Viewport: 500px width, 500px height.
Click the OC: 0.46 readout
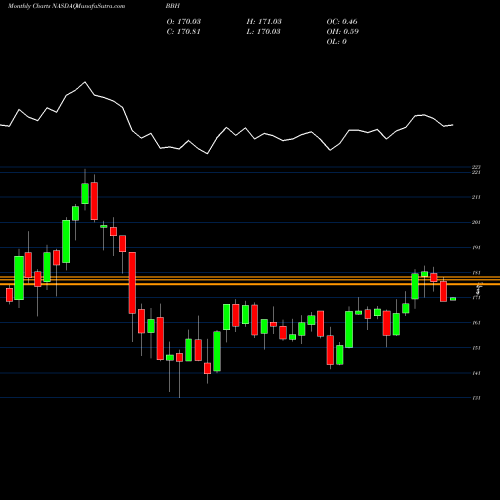pos(342,21)
